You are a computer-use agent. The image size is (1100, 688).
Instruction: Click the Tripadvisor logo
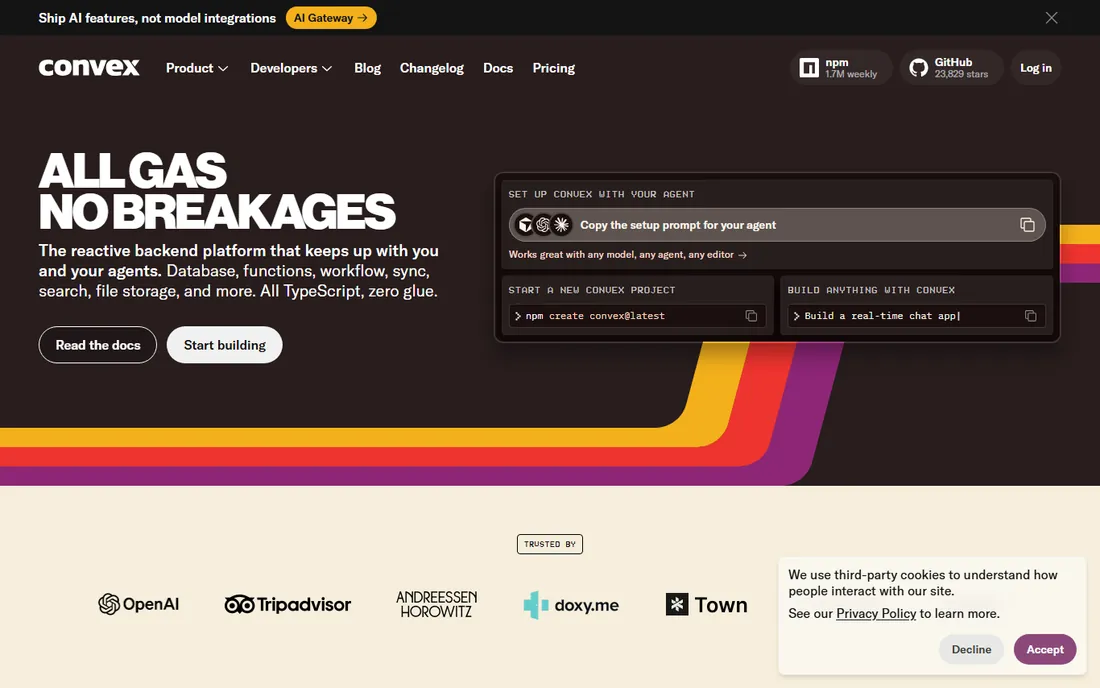click(x=288, y=604)
